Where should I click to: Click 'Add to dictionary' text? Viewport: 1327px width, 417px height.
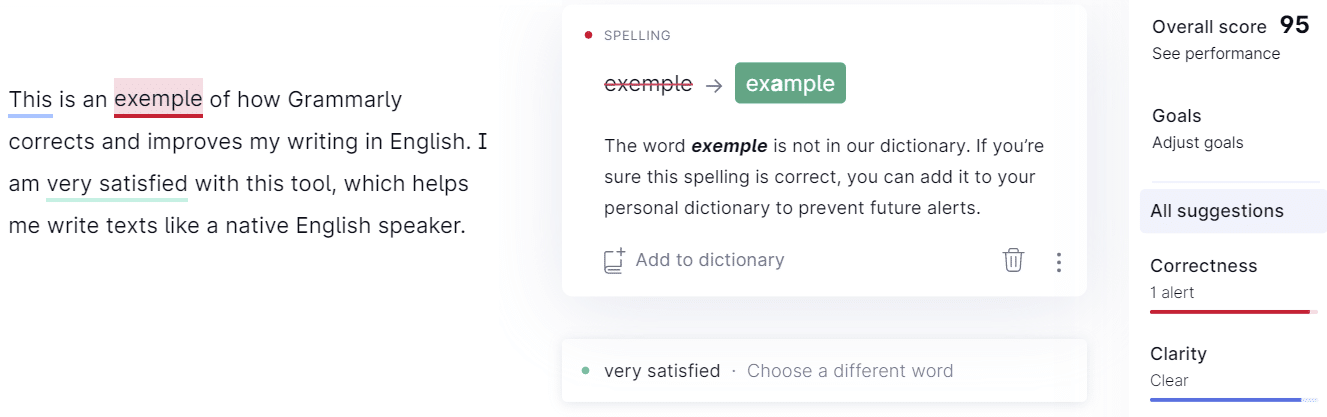point(710,260)
